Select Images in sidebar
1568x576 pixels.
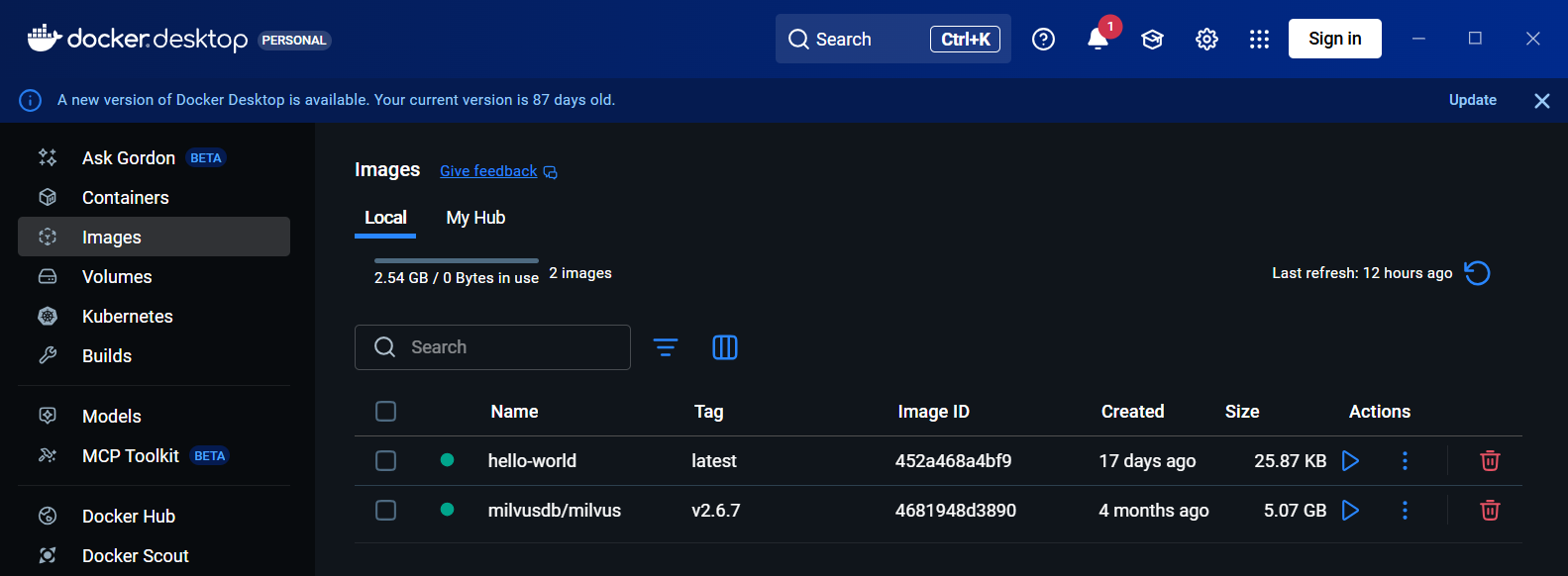tap(154, 237)
